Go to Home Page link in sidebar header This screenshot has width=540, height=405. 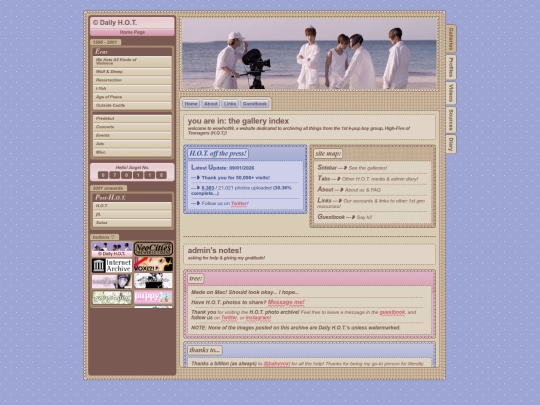(132, 32)
